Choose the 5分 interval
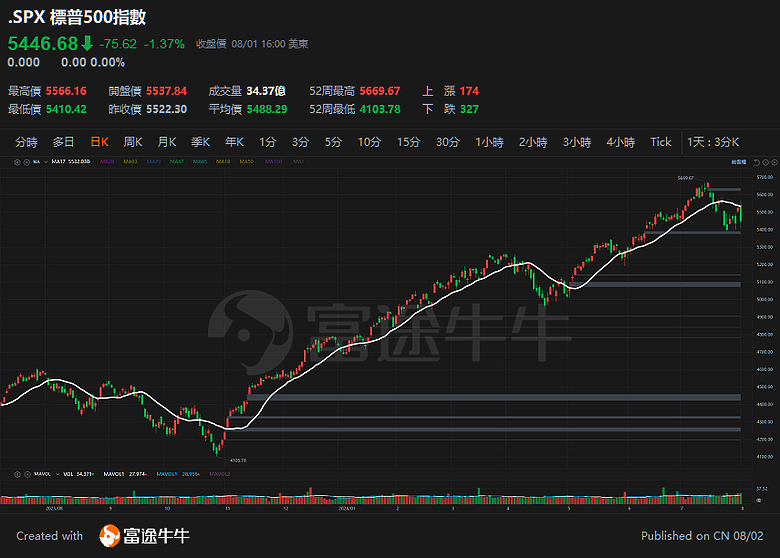The width and height of the screenshot is (780, 558). (x=333, y=142)
